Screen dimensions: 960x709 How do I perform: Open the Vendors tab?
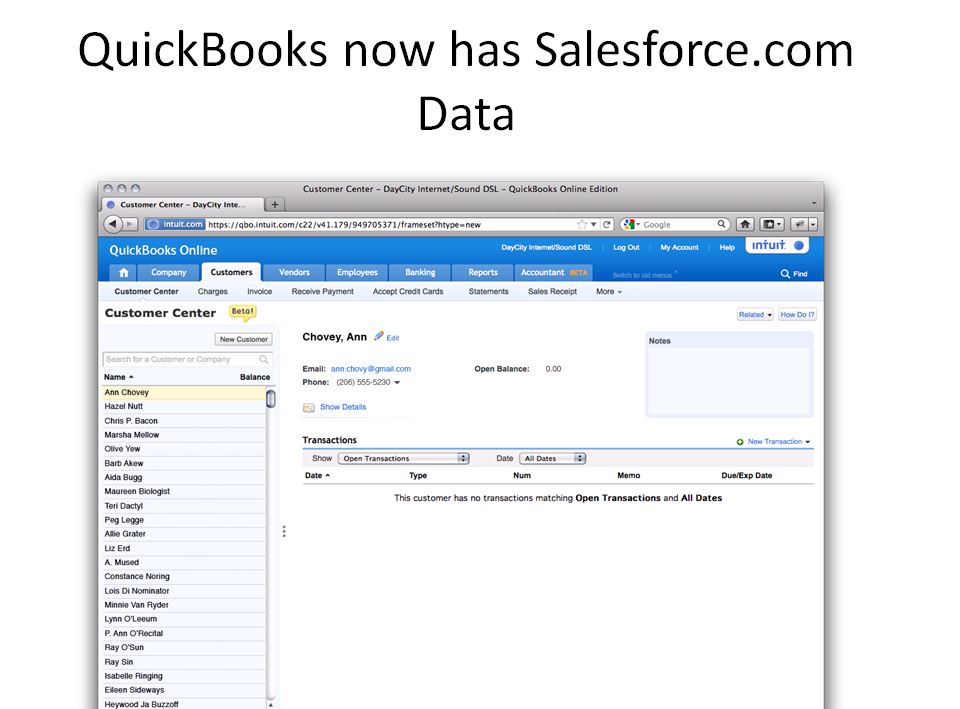click(x=294, y=272)
